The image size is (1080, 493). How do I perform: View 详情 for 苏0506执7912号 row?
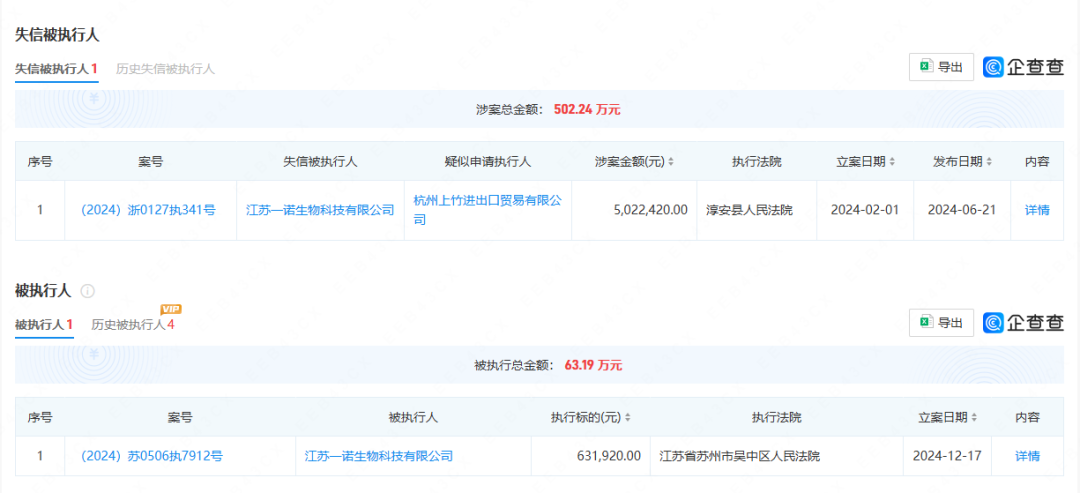[1028, 455]
